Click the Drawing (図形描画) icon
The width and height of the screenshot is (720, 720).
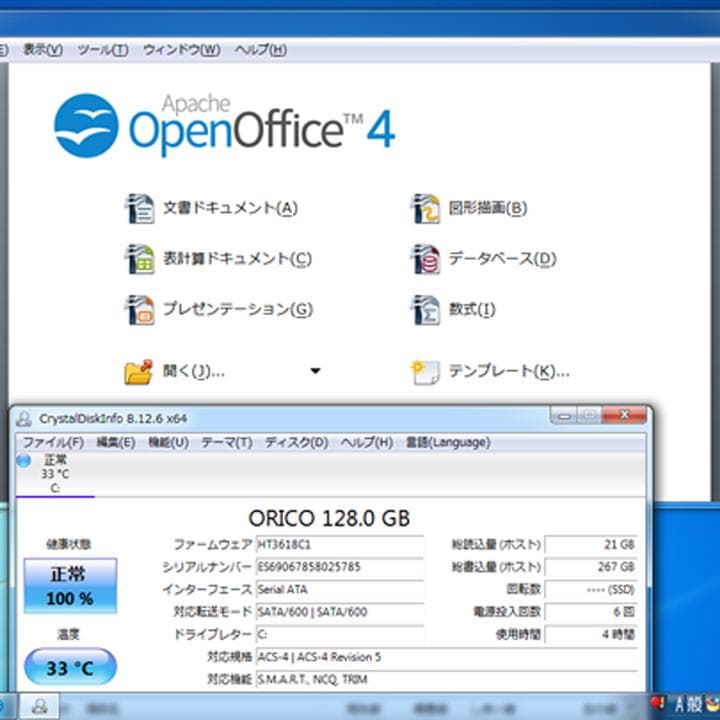click(x=425, y=209)
